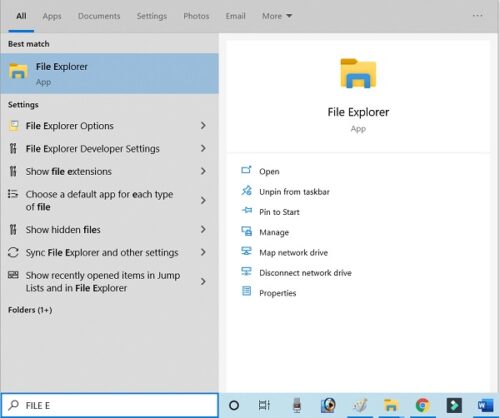This screenshot has width=500, height=418.
Task: Switch to the Documents tab
Action: pyautogui.click(x=99, y=16)
